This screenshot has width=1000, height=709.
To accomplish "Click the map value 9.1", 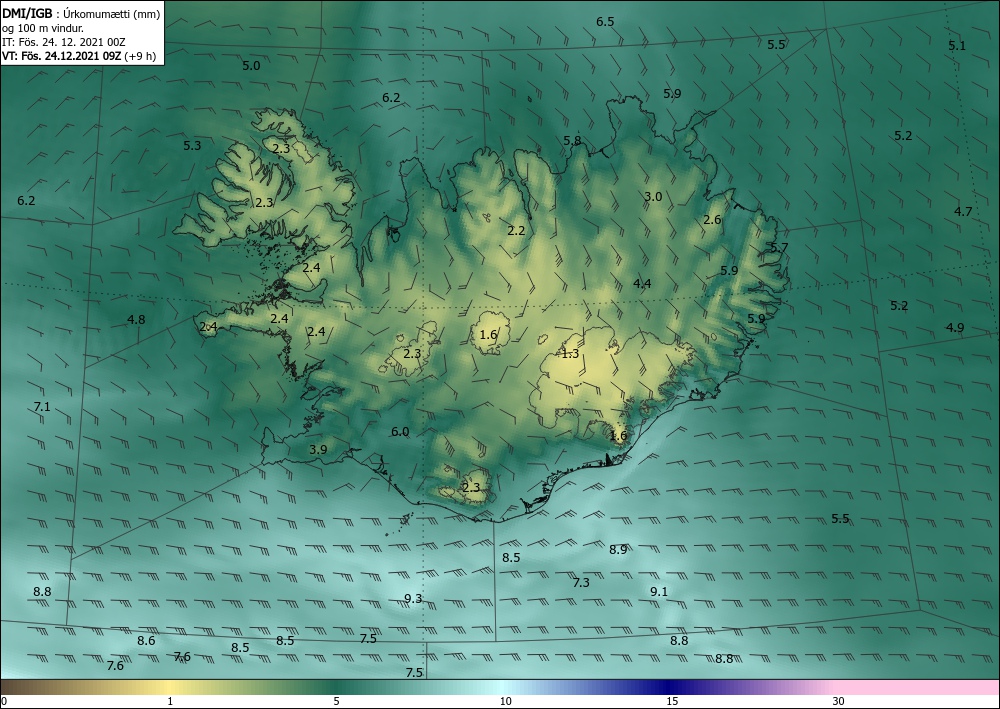I will click(x=659, y=591).
